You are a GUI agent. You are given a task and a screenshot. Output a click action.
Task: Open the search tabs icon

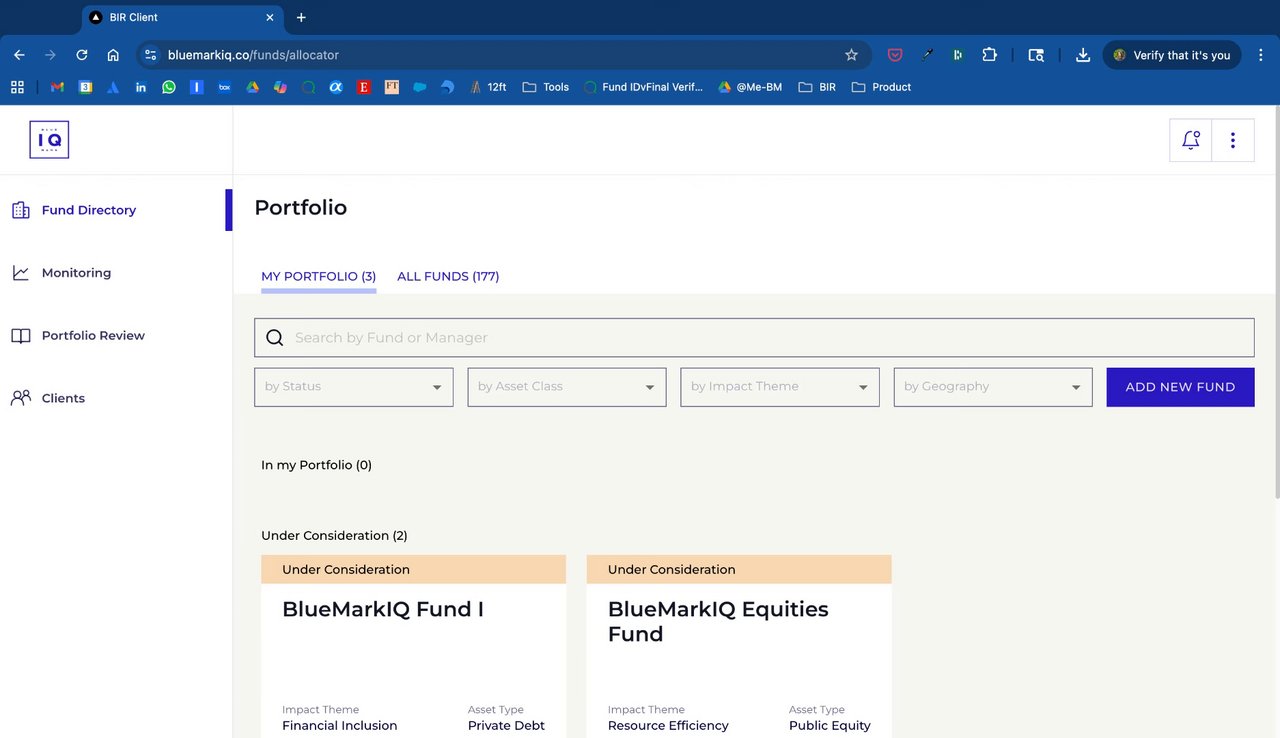(x=1037, y=55)
